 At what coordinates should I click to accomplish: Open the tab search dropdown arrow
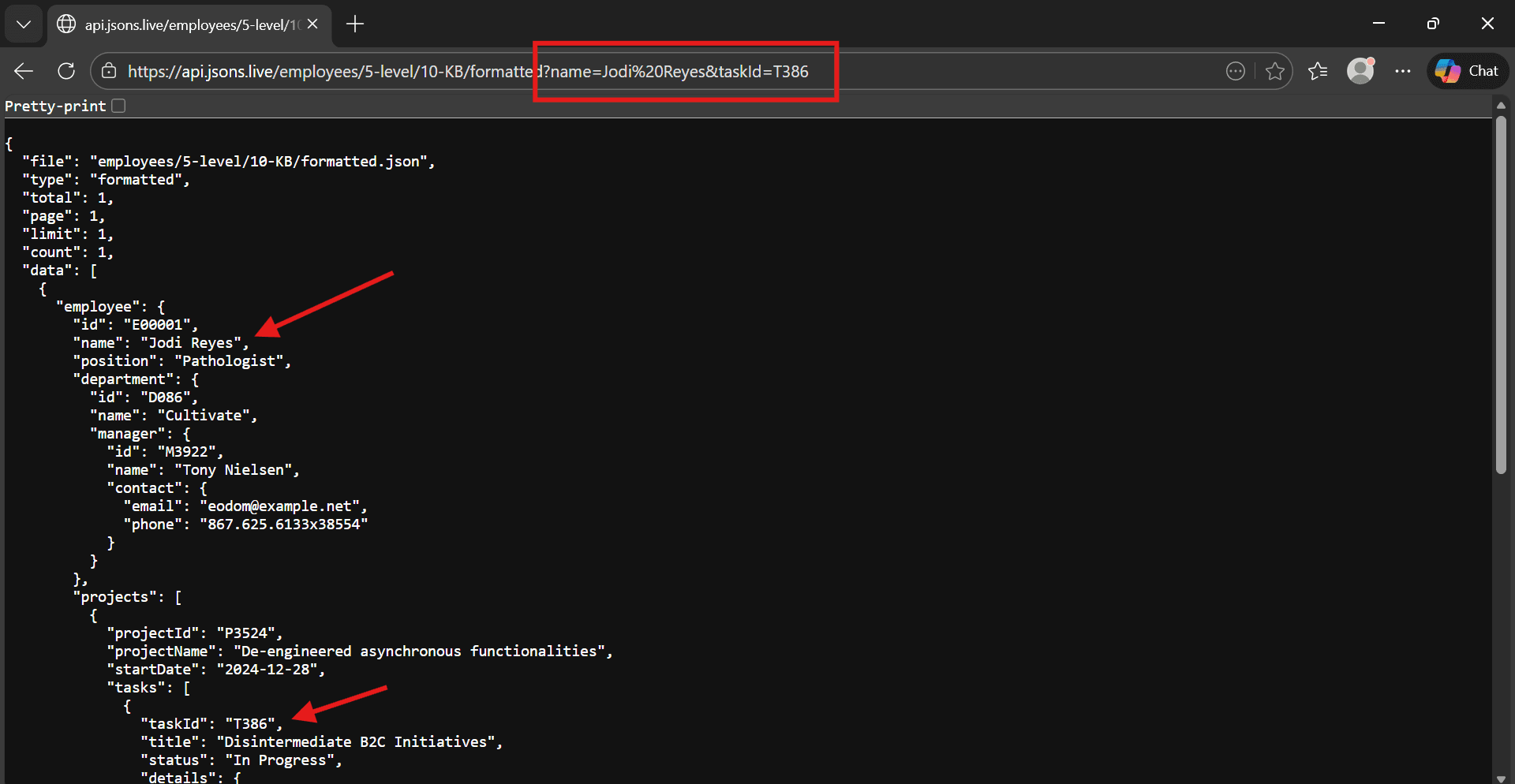pyautogui.click(x=24, y=24)
